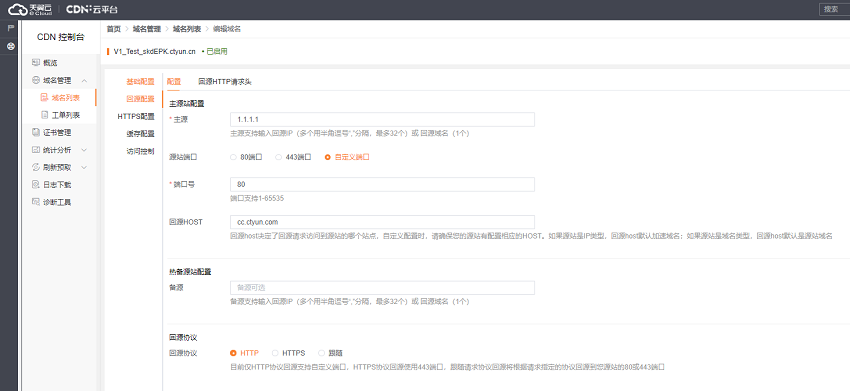
Task: Click the flag icon in left dark strip
Action: [x=10, y=28]
